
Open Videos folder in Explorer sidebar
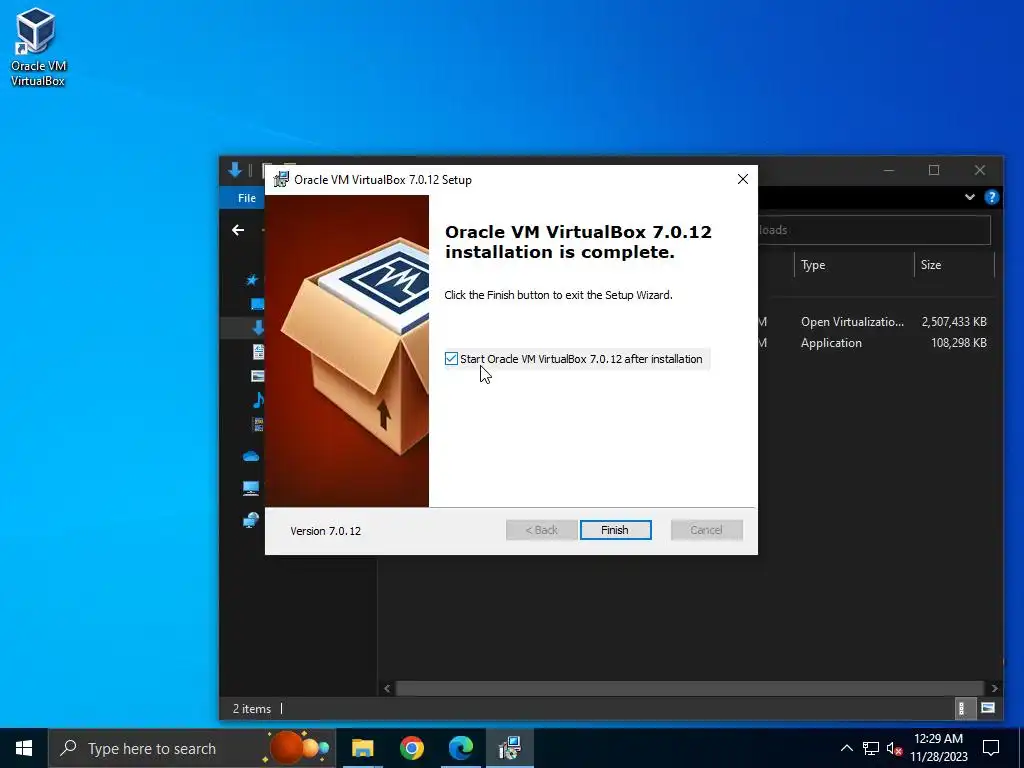(x=258, y=424)
